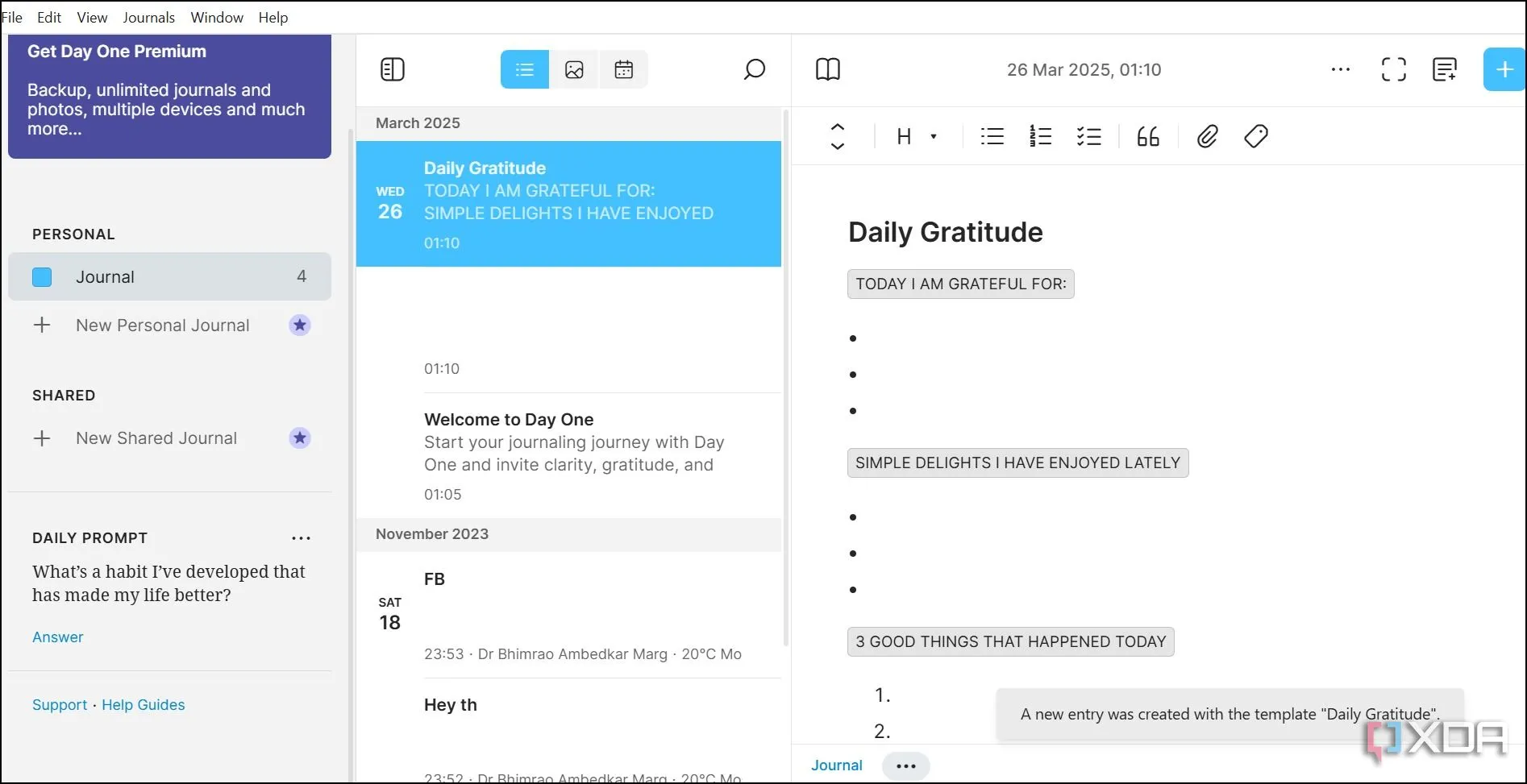Screen dimensions: 1527x784
Task: Open the File menu
Action: click(12, 17)
